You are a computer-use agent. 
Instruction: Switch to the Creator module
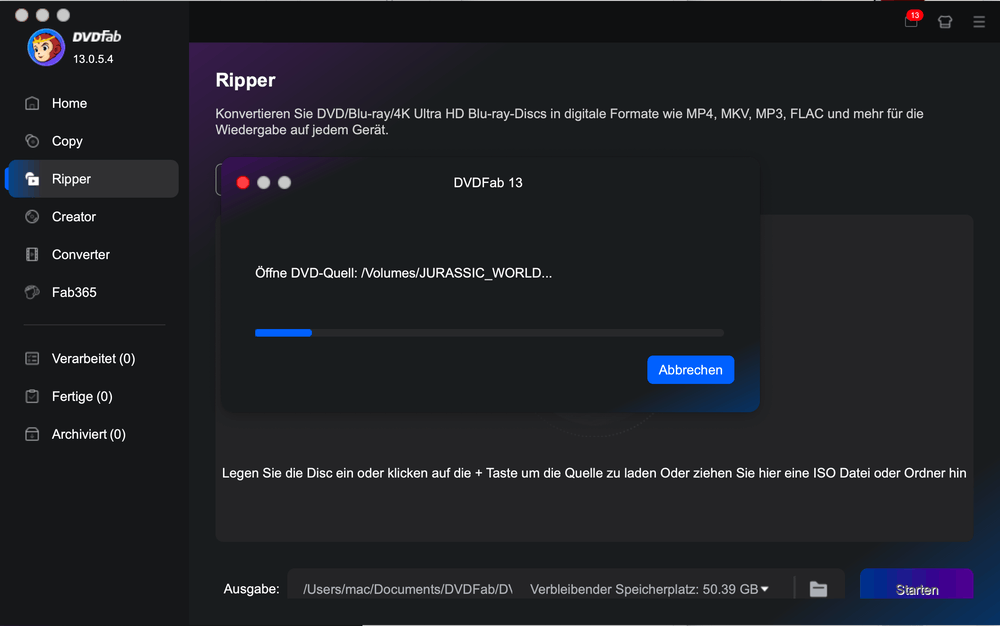click(94, 217)
